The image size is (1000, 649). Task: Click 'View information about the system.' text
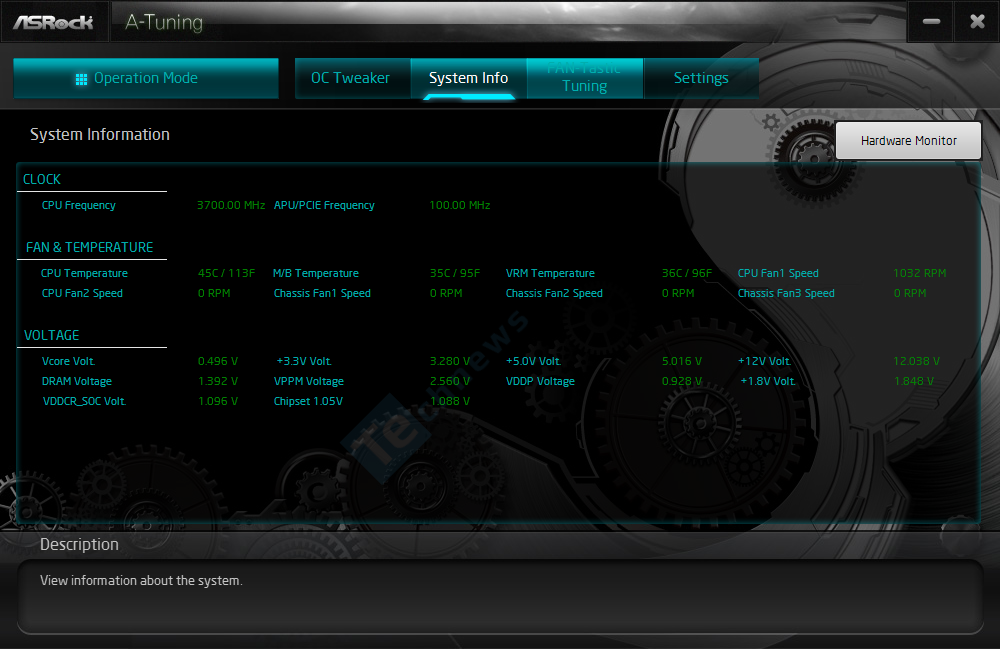pyautogui.click(x=141, y=581)
